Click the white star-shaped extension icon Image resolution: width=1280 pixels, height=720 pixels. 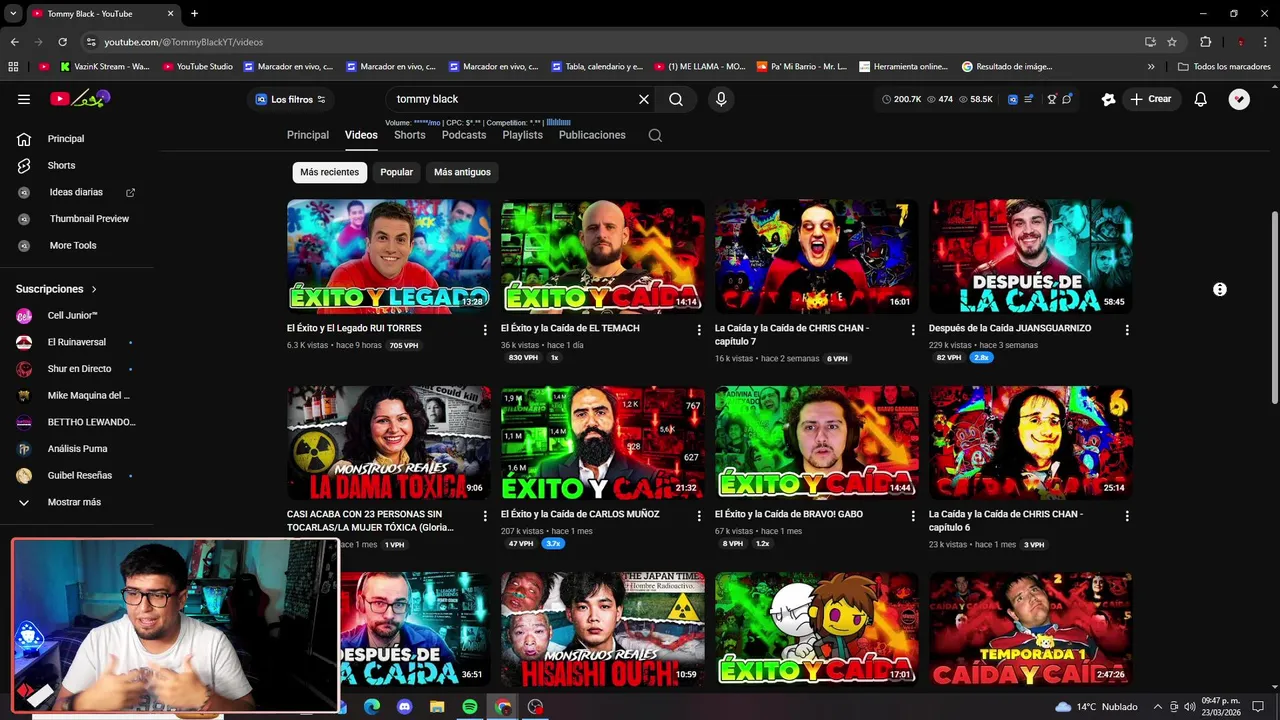point(1108,99)
